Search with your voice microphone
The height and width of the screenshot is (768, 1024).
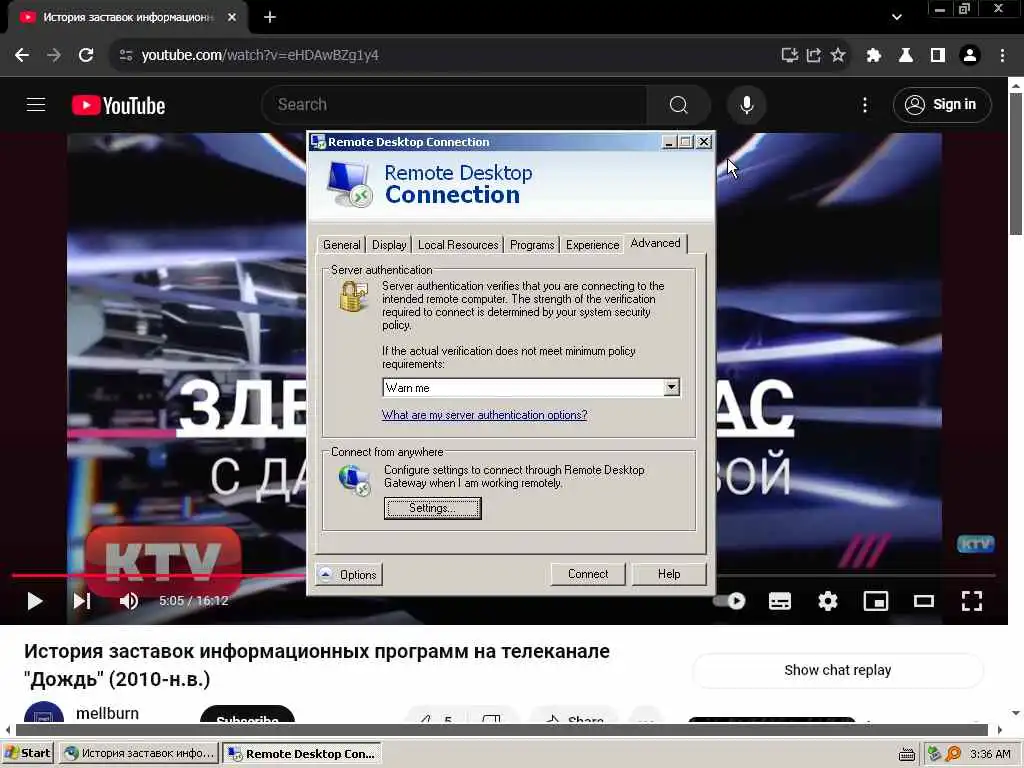coord(746,104)
